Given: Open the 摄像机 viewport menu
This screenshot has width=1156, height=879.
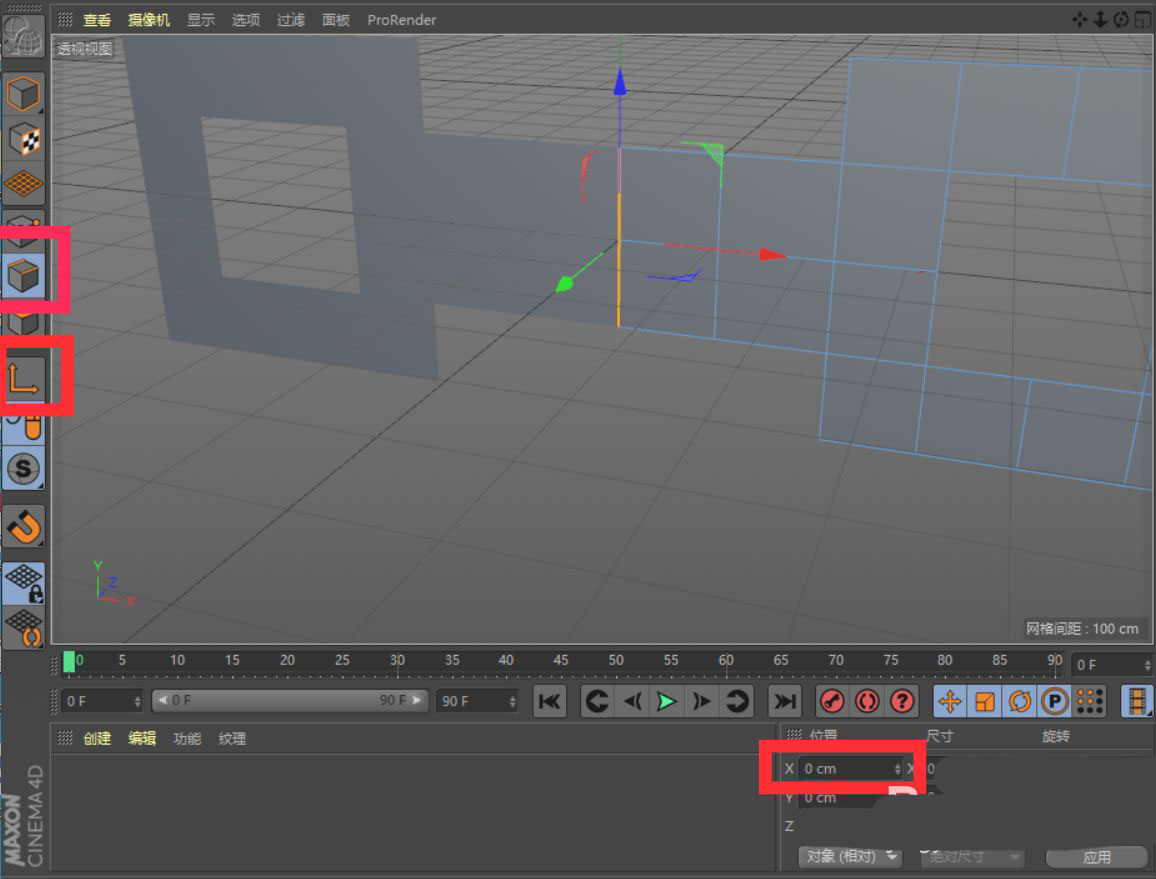Looking at the screenshot, I should (x=149, y=20).
